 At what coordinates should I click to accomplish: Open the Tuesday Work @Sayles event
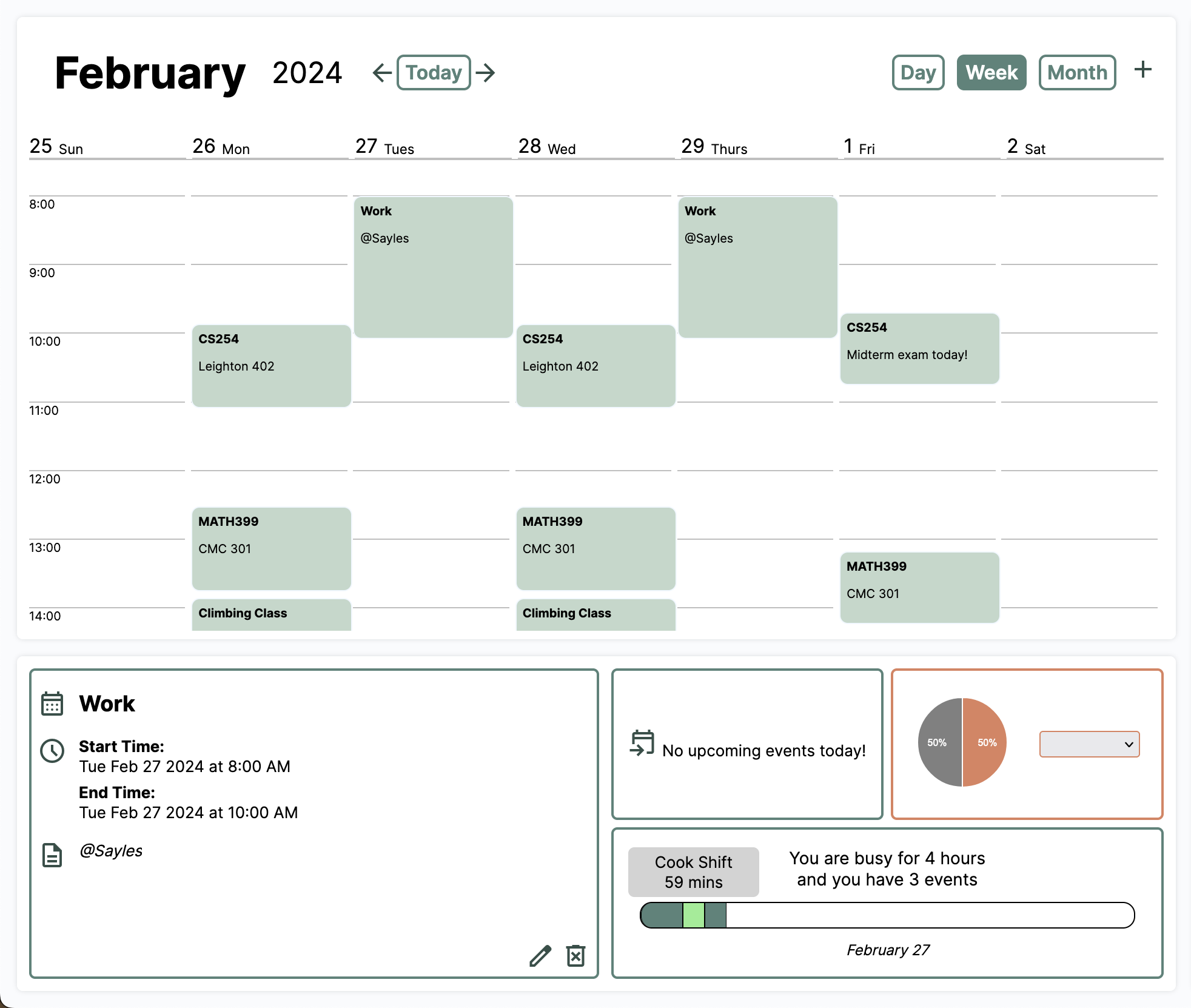coord(433,267)
